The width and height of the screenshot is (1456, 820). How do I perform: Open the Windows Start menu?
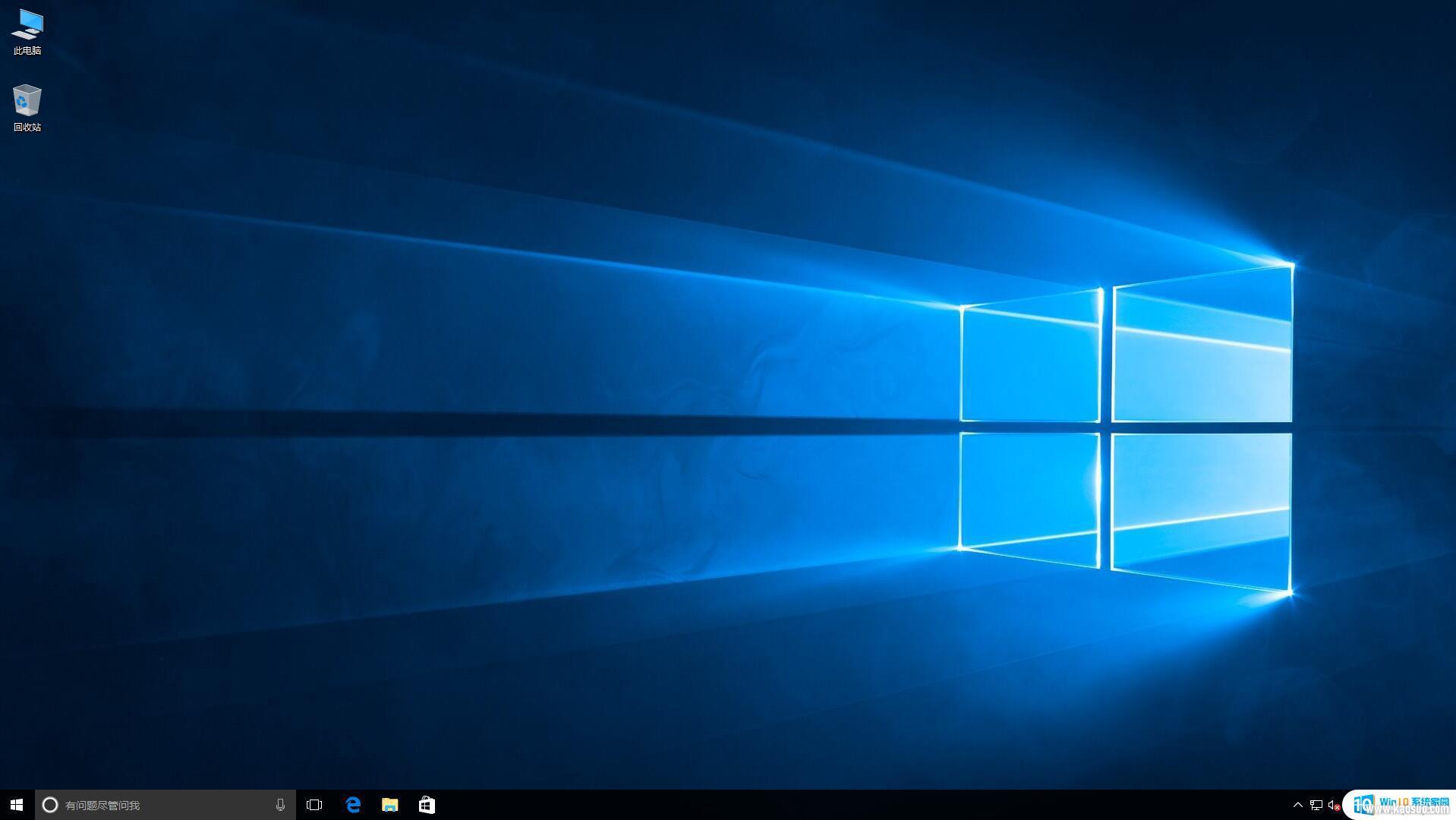[x=17, y=805]
